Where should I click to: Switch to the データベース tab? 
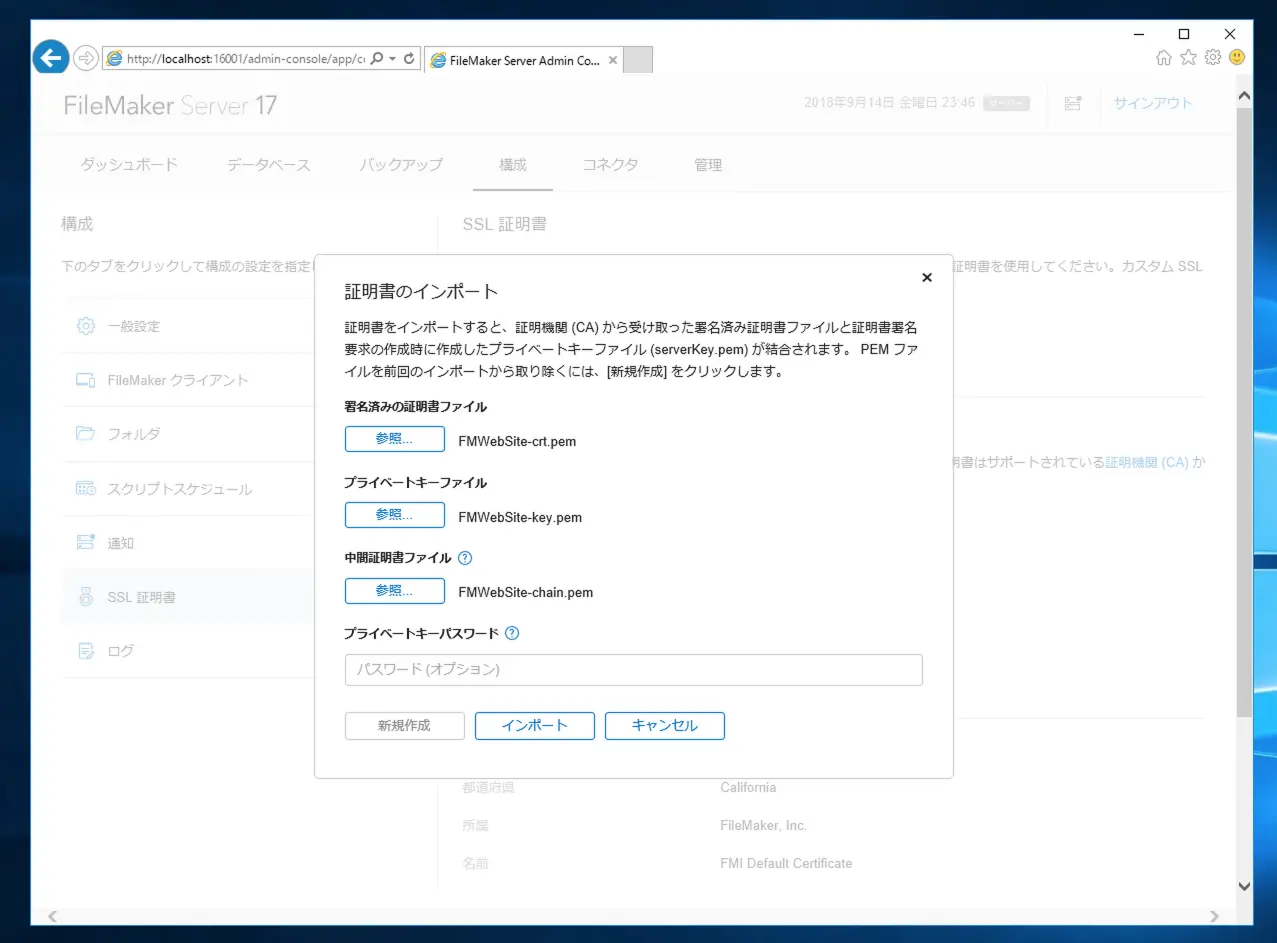click(x=267, y=164)
